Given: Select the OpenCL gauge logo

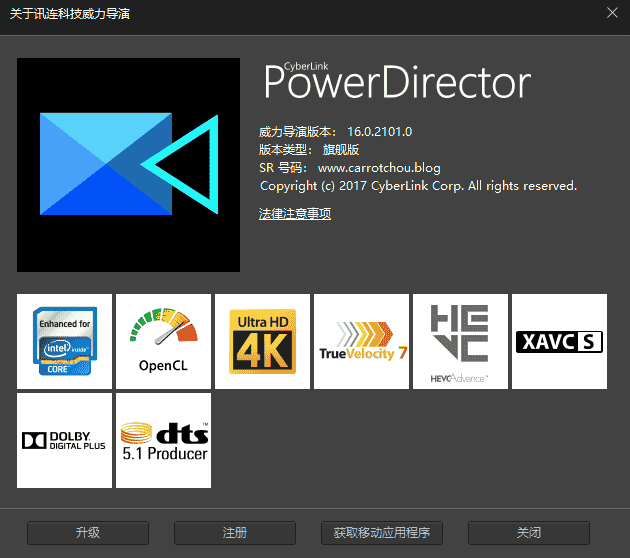Looking at the screenshot, I should (163, 341).
